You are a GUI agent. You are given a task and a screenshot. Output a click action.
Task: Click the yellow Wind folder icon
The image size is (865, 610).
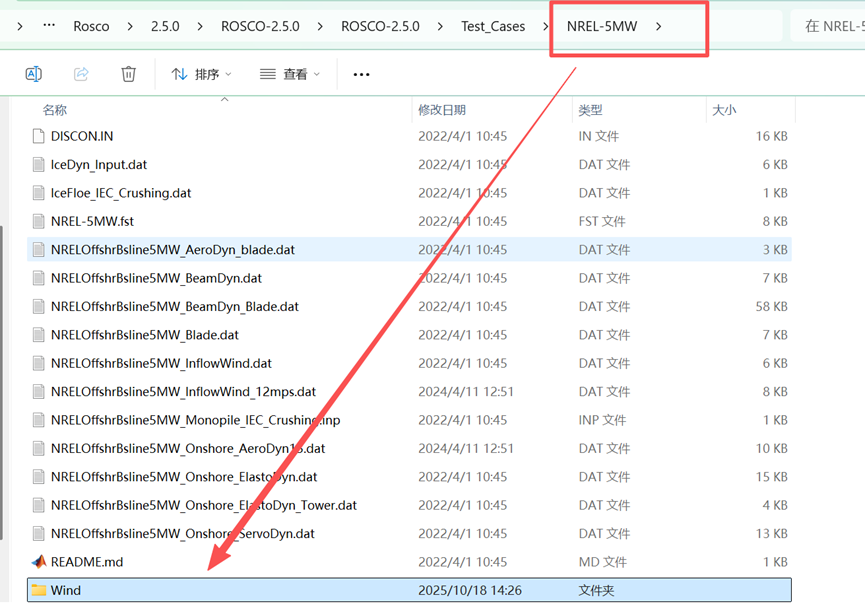click(x=39, y=591)
